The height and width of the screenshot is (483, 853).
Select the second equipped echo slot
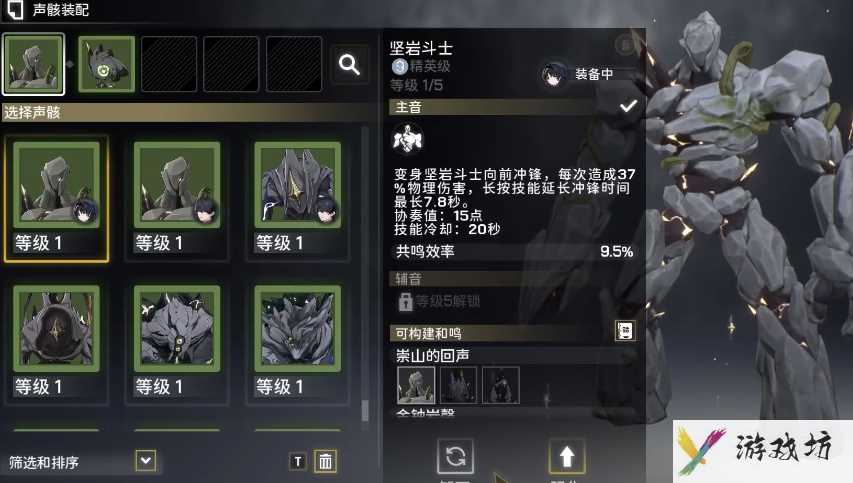click(106, 64)
